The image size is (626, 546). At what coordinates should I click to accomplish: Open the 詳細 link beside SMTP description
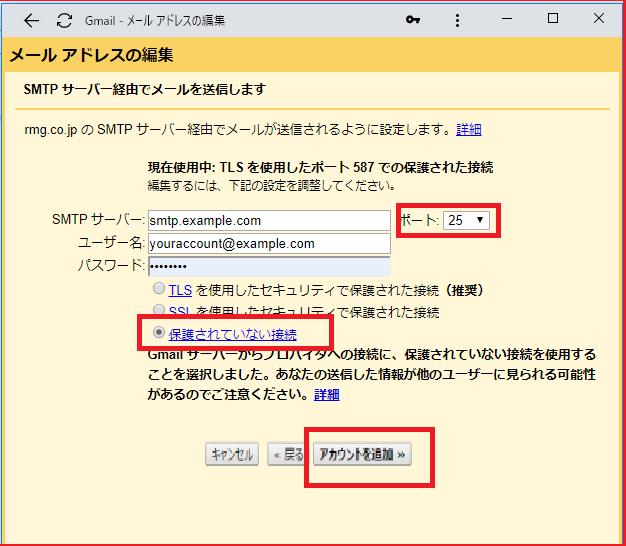click(469, 130)
